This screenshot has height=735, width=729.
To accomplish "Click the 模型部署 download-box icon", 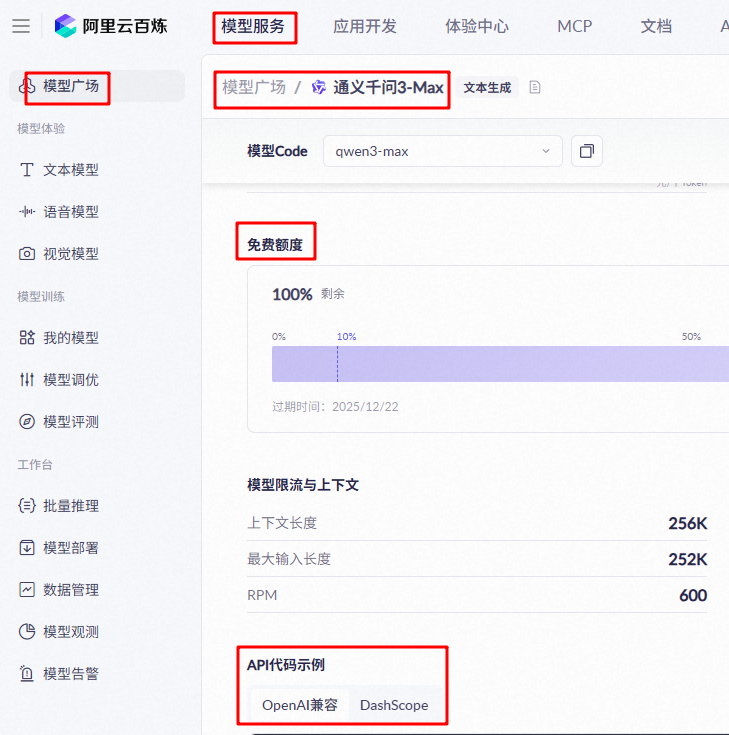I will [x=27, y=548].
